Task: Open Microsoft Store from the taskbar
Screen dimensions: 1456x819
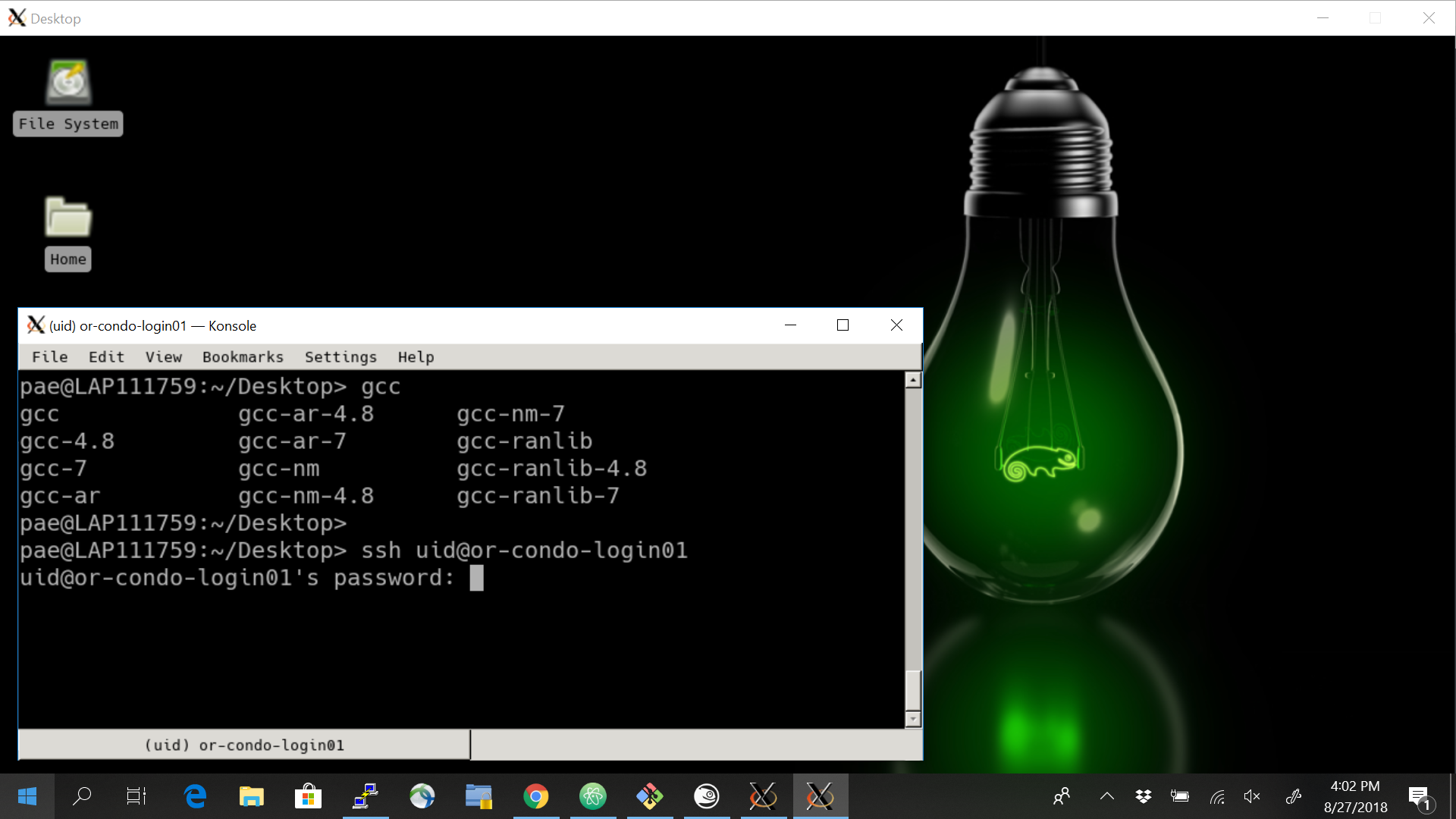Action: click(x=308, y=796)
